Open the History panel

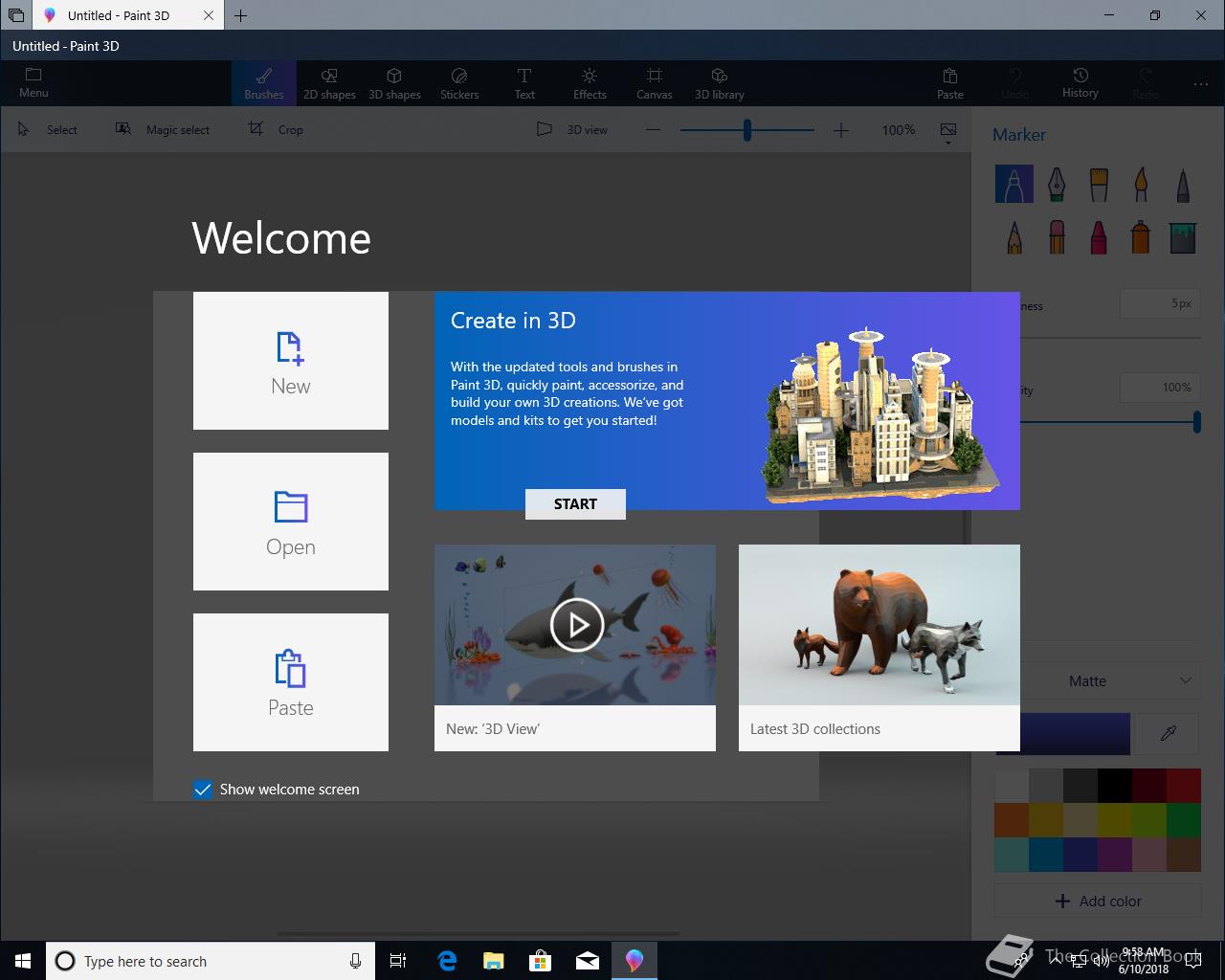[x=1080, y=83]
